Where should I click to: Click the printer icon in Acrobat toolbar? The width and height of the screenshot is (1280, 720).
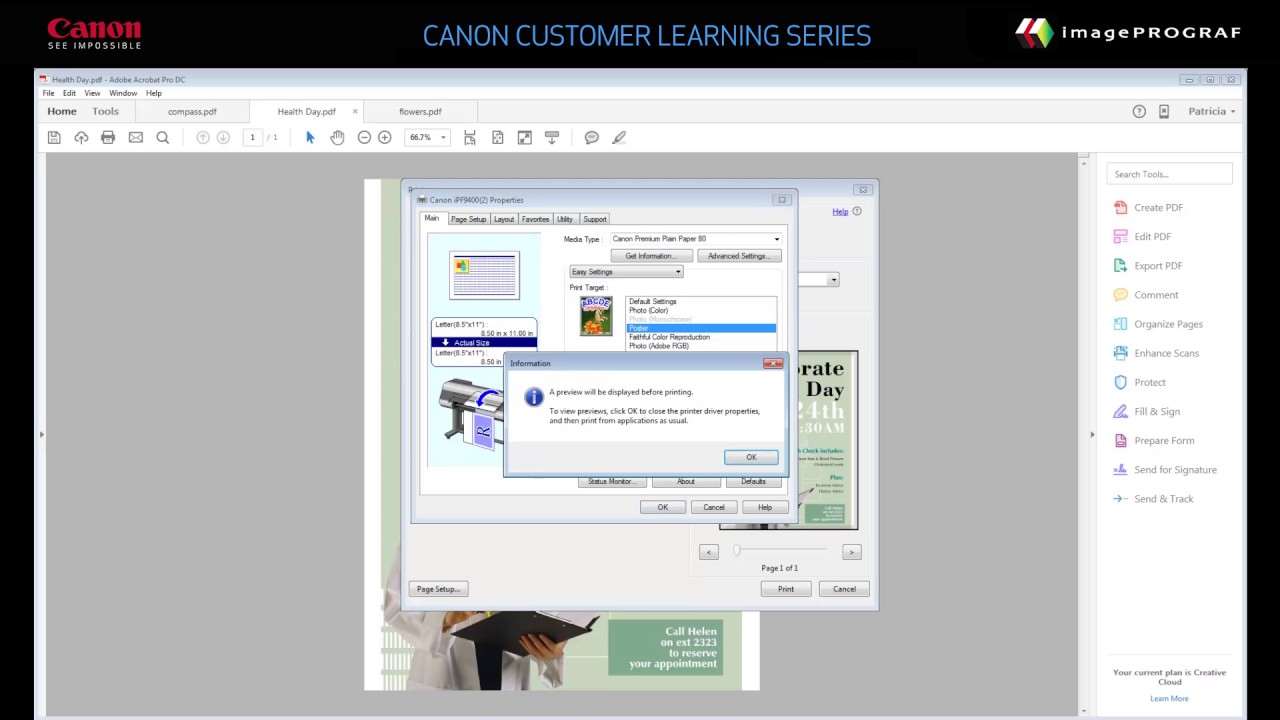pyautogui.click(x=108, y=137)
